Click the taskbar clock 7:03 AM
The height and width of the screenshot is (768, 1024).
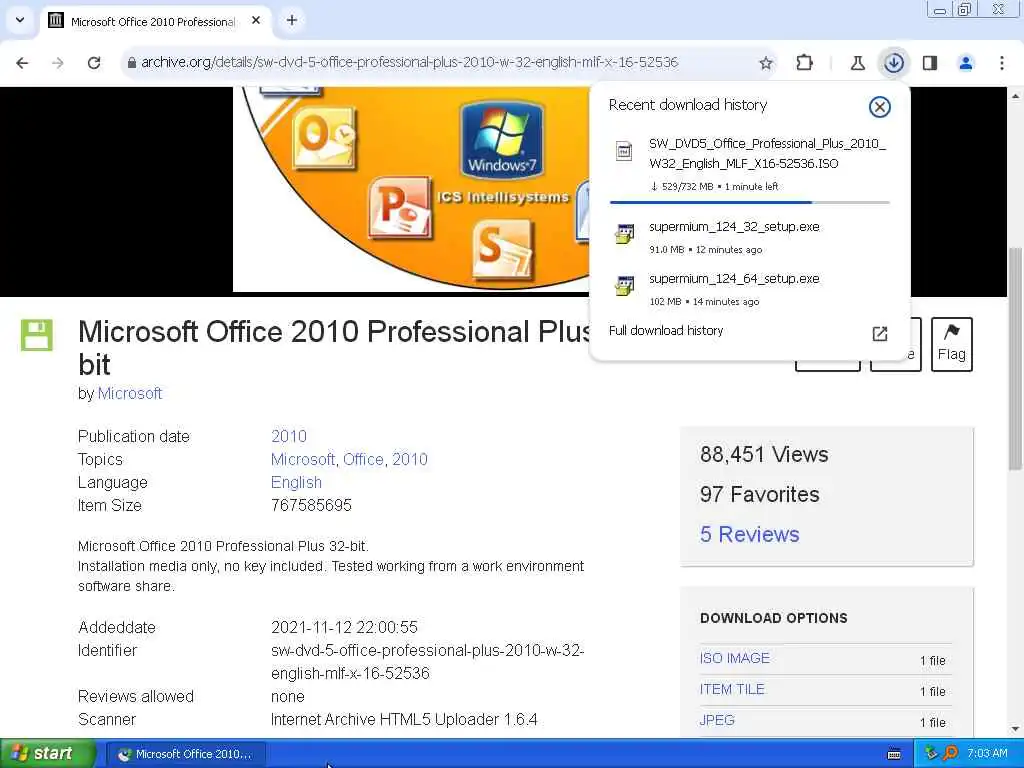987,753
